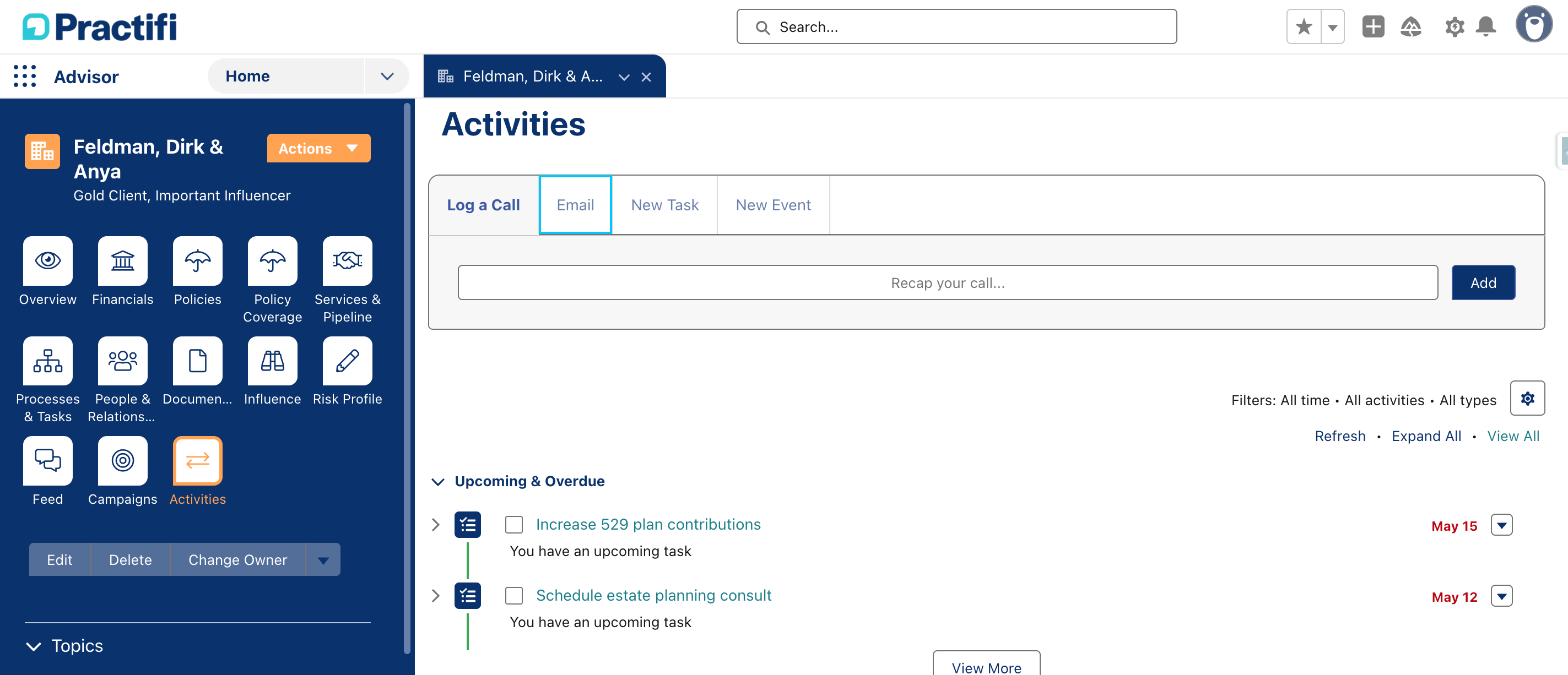Click the Feldman household account icon

[x=42, y=151]
